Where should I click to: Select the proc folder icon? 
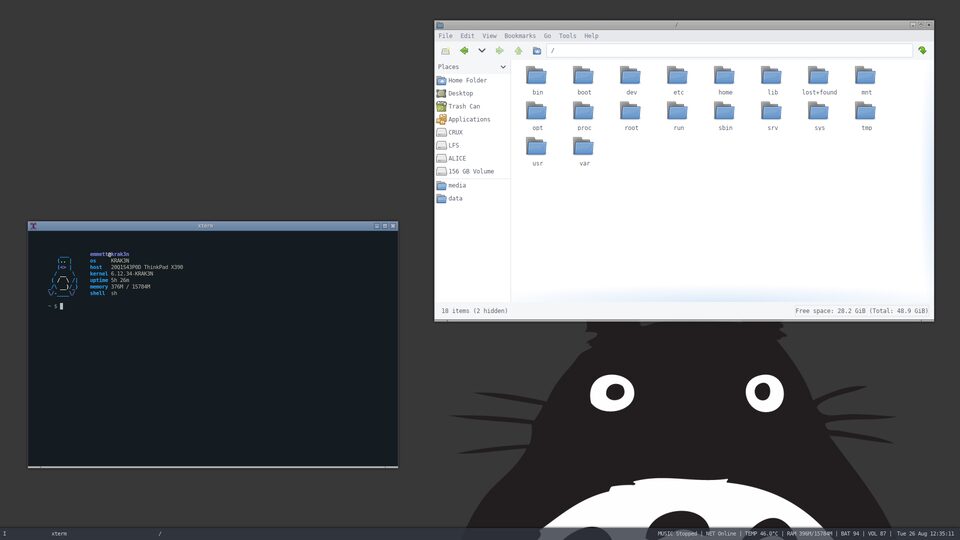583,111
